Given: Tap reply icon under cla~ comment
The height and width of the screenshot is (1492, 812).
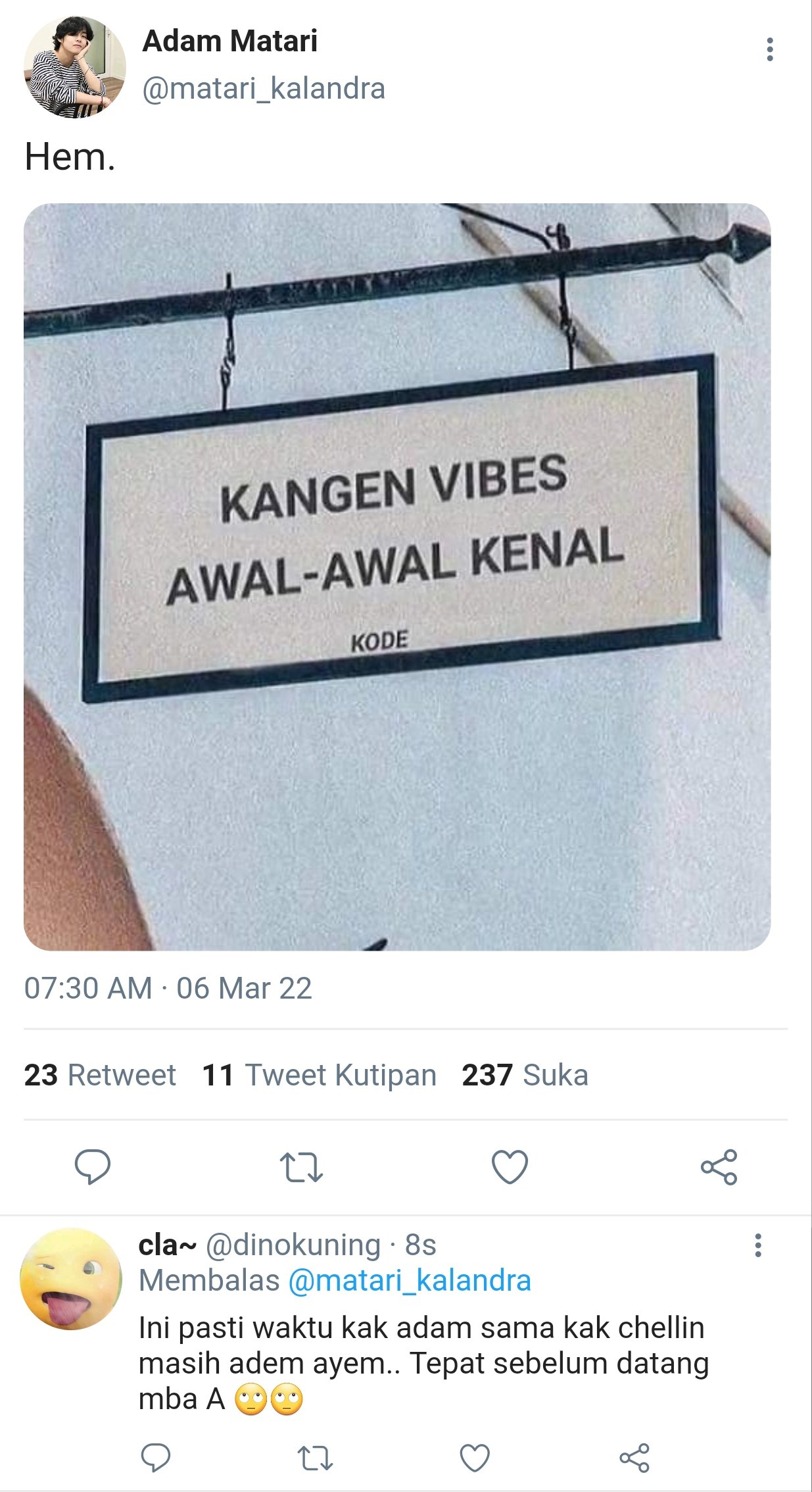Looking at the screenshot, I should [156, 1458].
